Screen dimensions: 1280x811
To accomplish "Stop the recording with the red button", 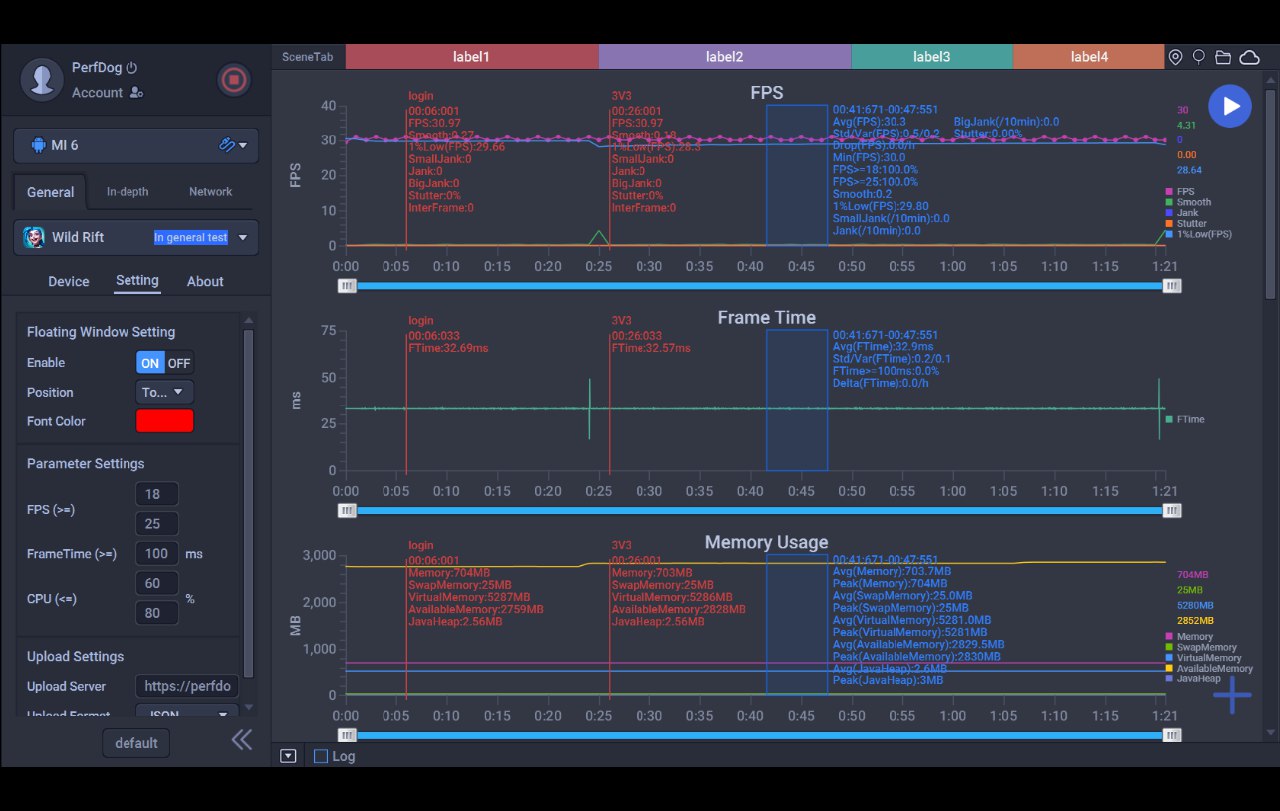I will click(234, 80).
